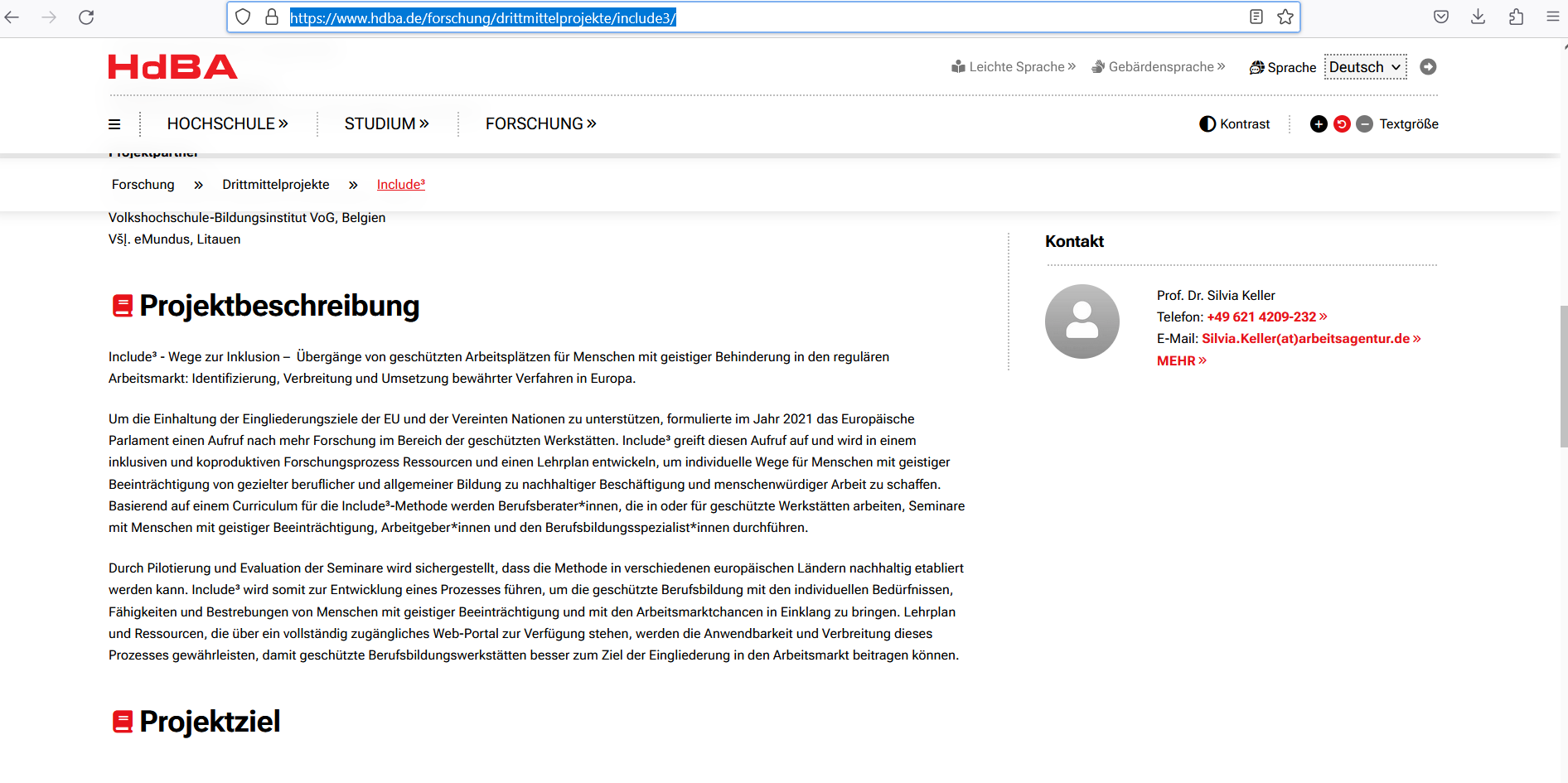
Task: Go to Drittmittelprojekte breadcrumb
Action: (276, 185)
